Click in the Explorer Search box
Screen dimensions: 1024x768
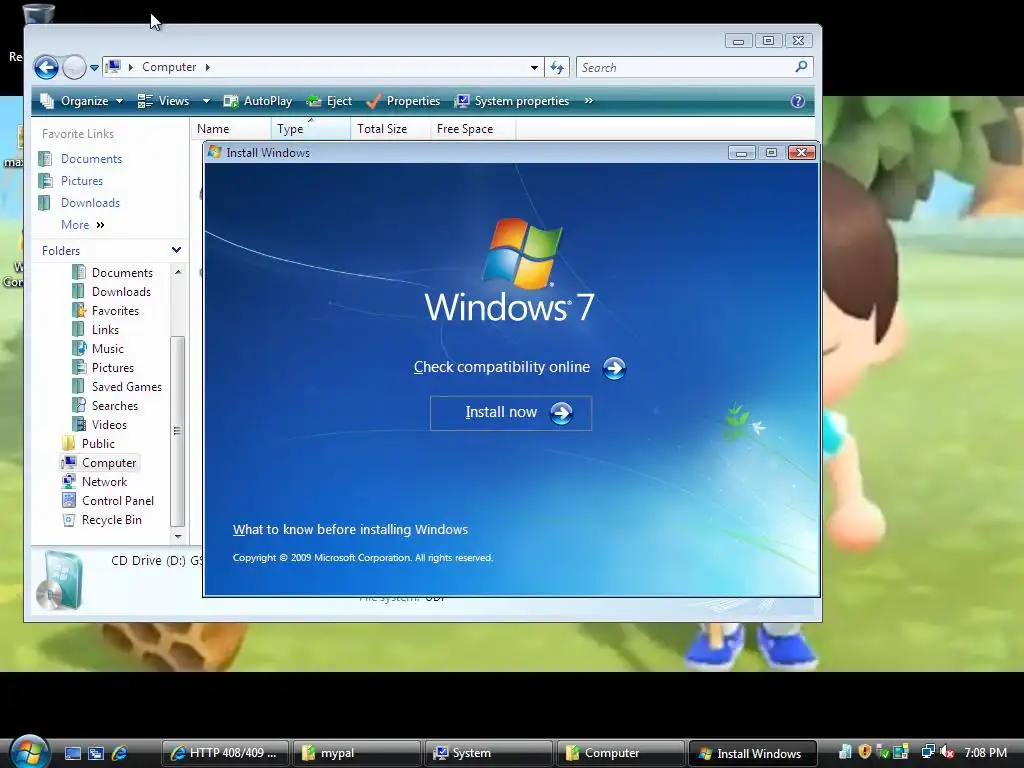684,67
